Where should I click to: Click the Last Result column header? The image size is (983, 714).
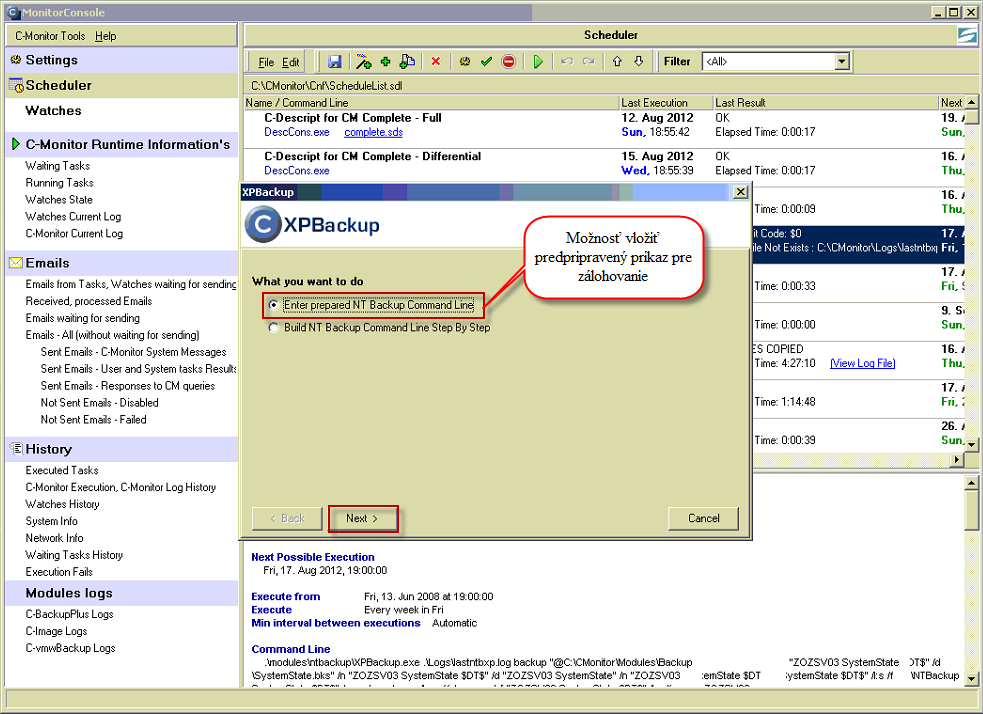[x=826, y=103]
